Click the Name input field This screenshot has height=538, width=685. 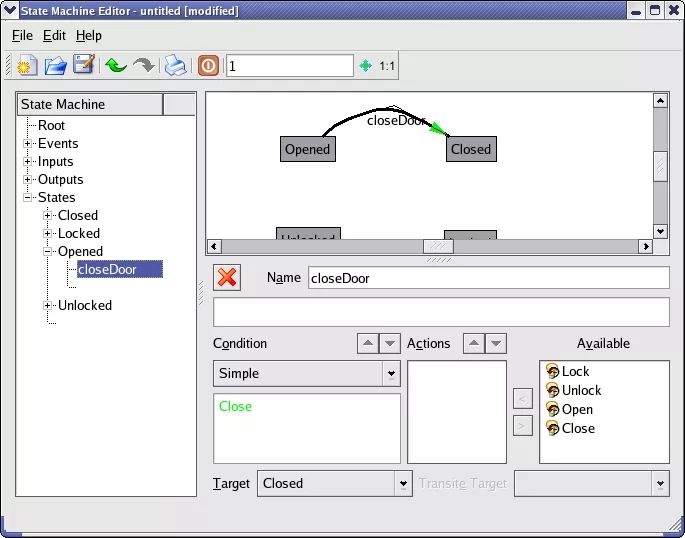[x=488, y=278]
